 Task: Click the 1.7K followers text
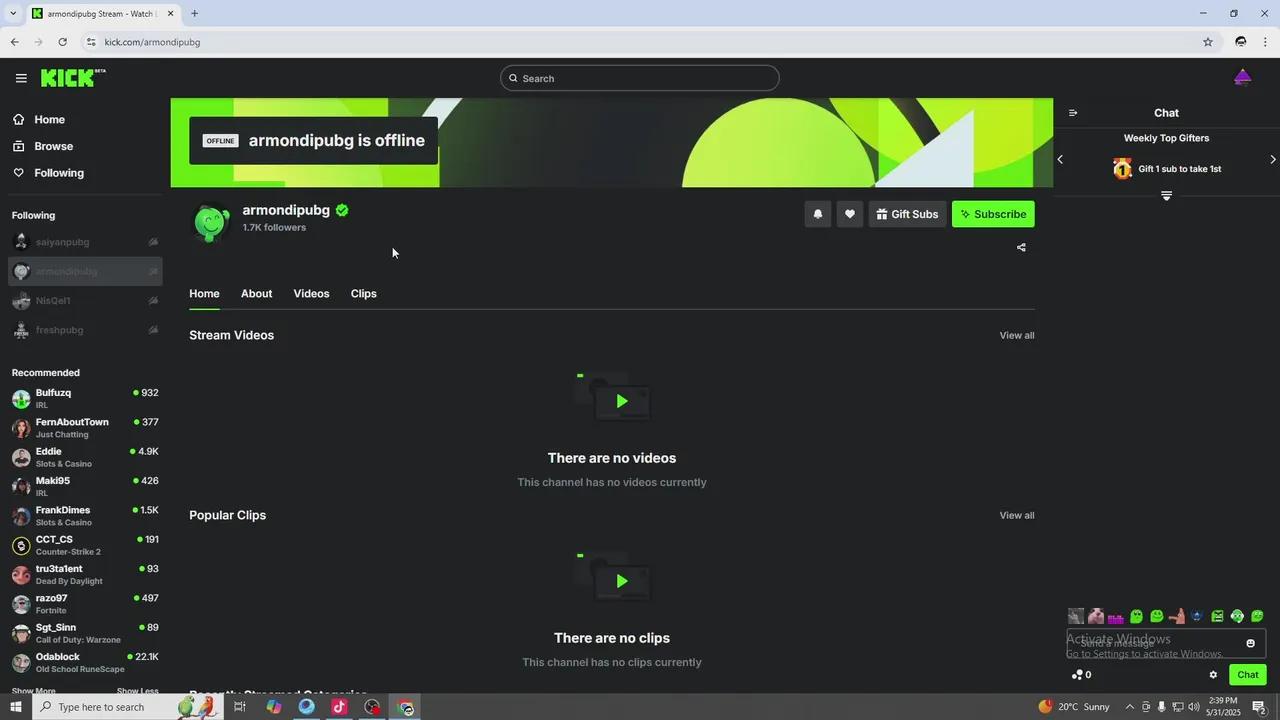click(274, 228)
